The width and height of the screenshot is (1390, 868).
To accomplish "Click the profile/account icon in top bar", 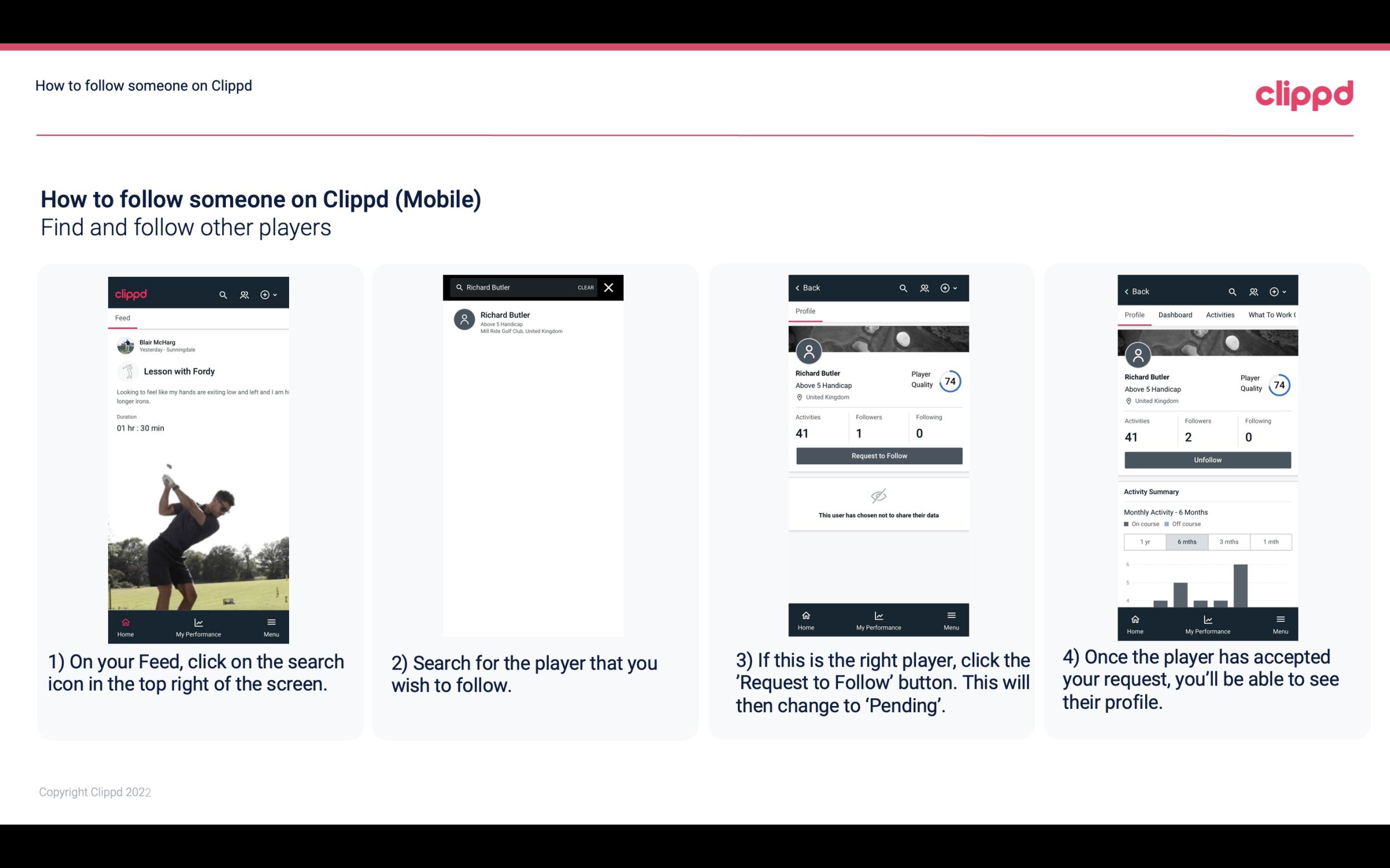I will click(x=245, y=293).
